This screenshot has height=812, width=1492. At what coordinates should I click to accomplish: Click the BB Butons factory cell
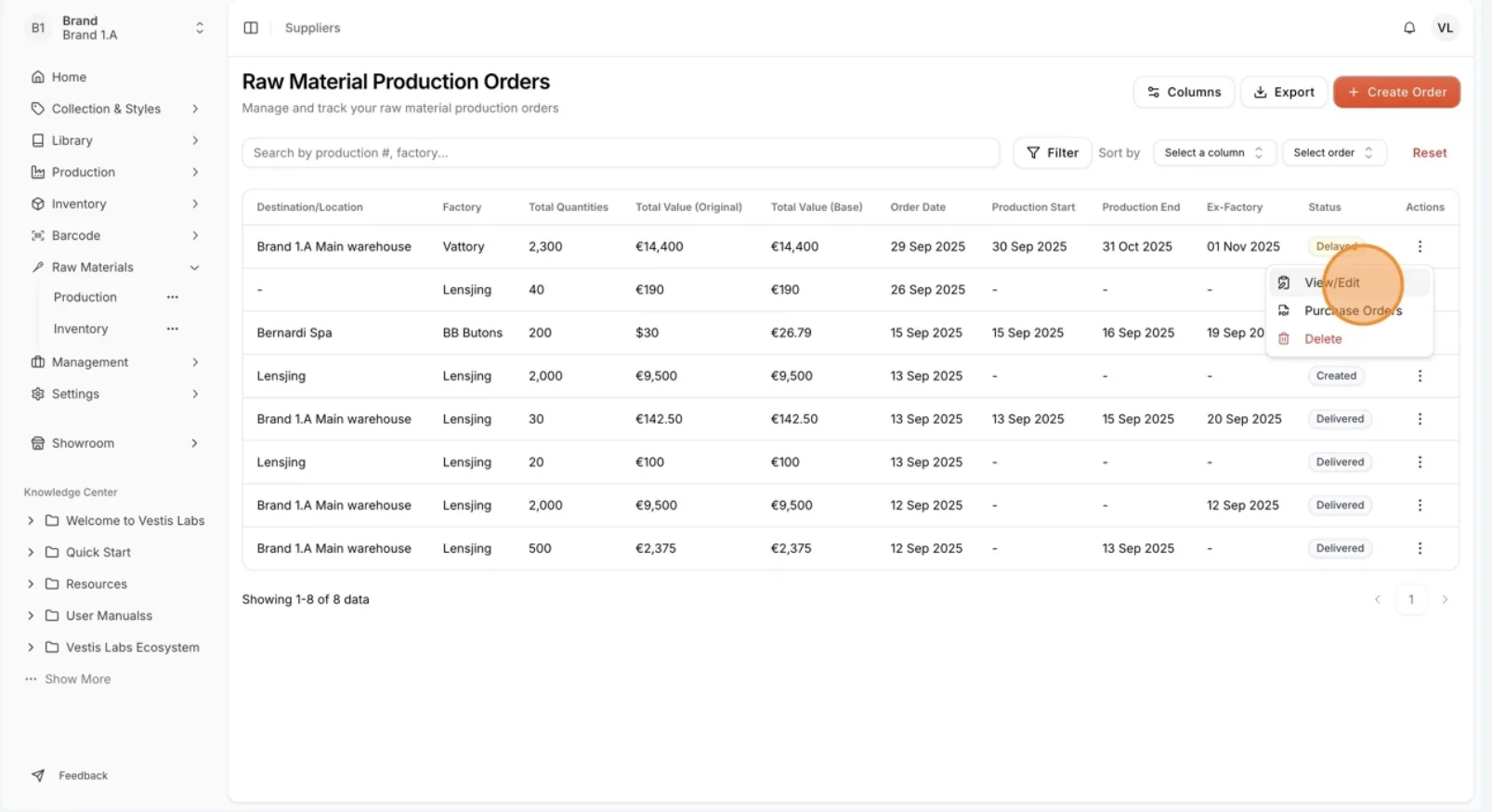[473, 333]
